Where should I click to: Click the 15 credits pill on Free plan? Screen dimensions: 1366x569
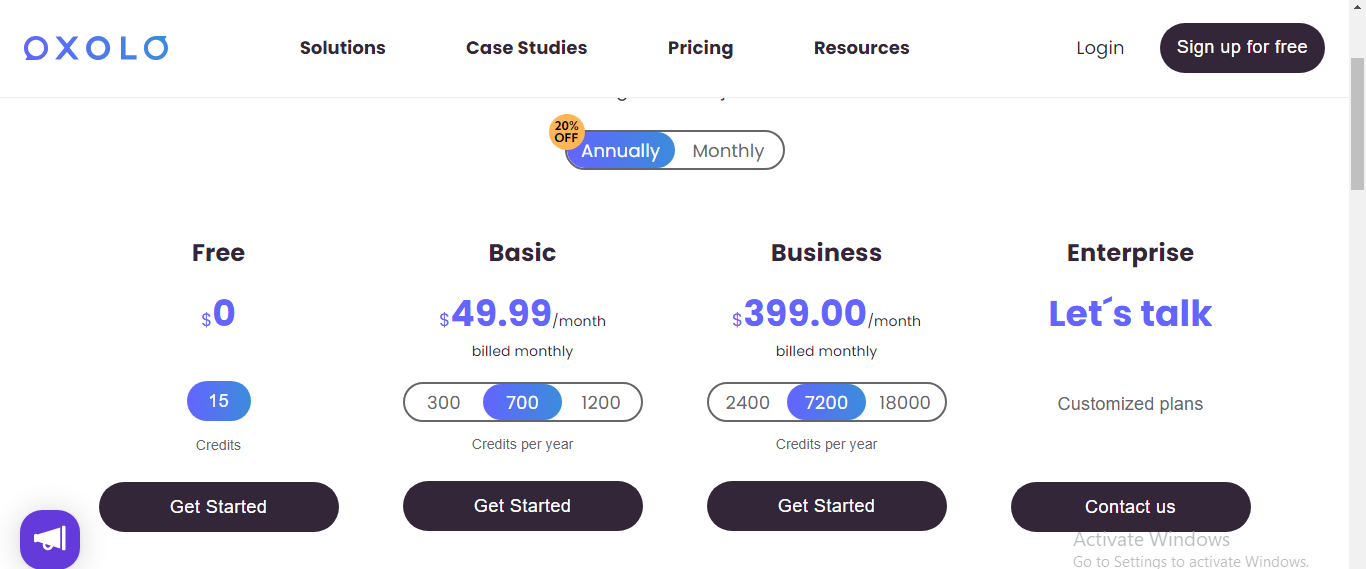click(219, 401)
